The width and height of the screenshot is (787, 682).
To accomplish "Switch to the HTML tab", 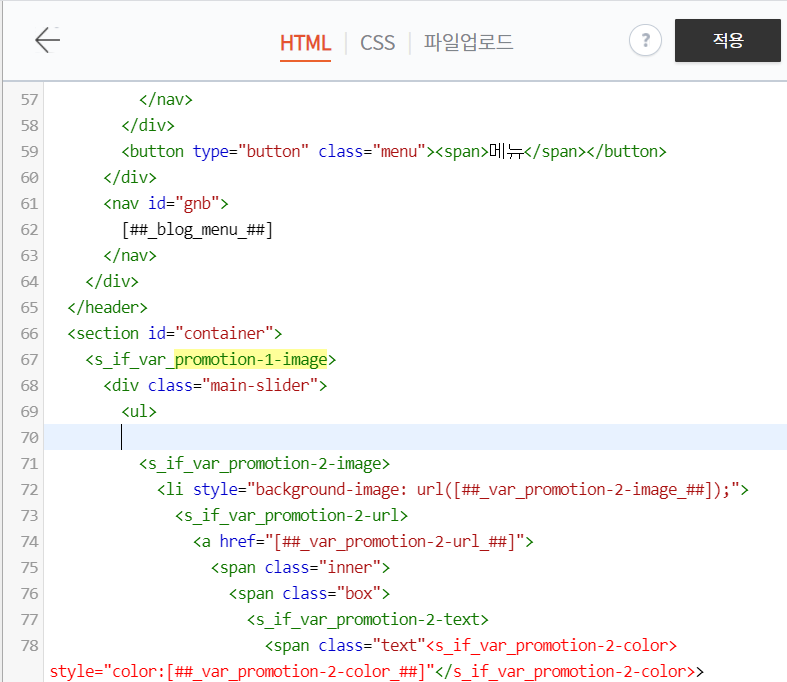I will coord(305,43).
